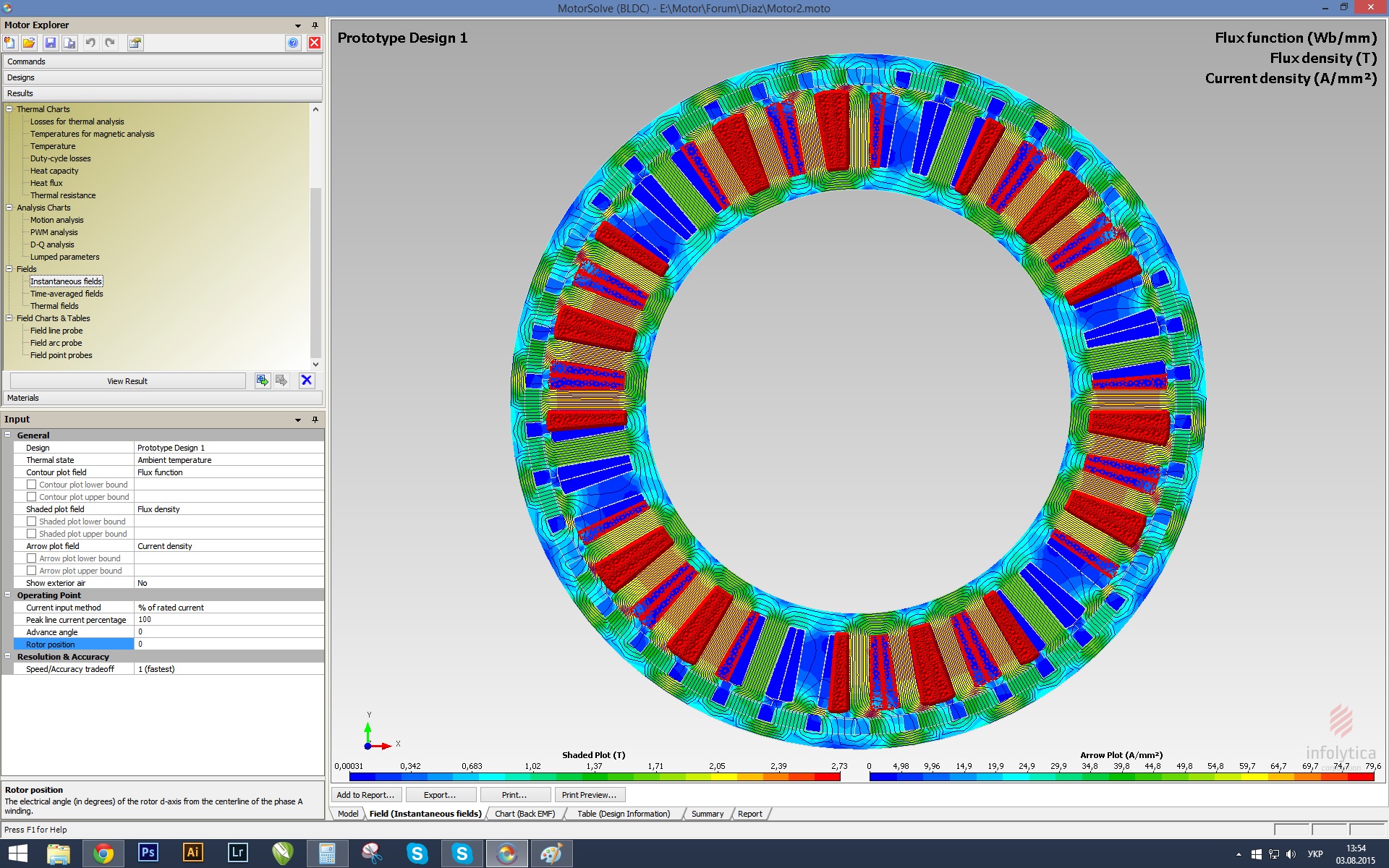Click the blue help question mark icon
This screenshot has width=1389, height=868.
[293, 43]
